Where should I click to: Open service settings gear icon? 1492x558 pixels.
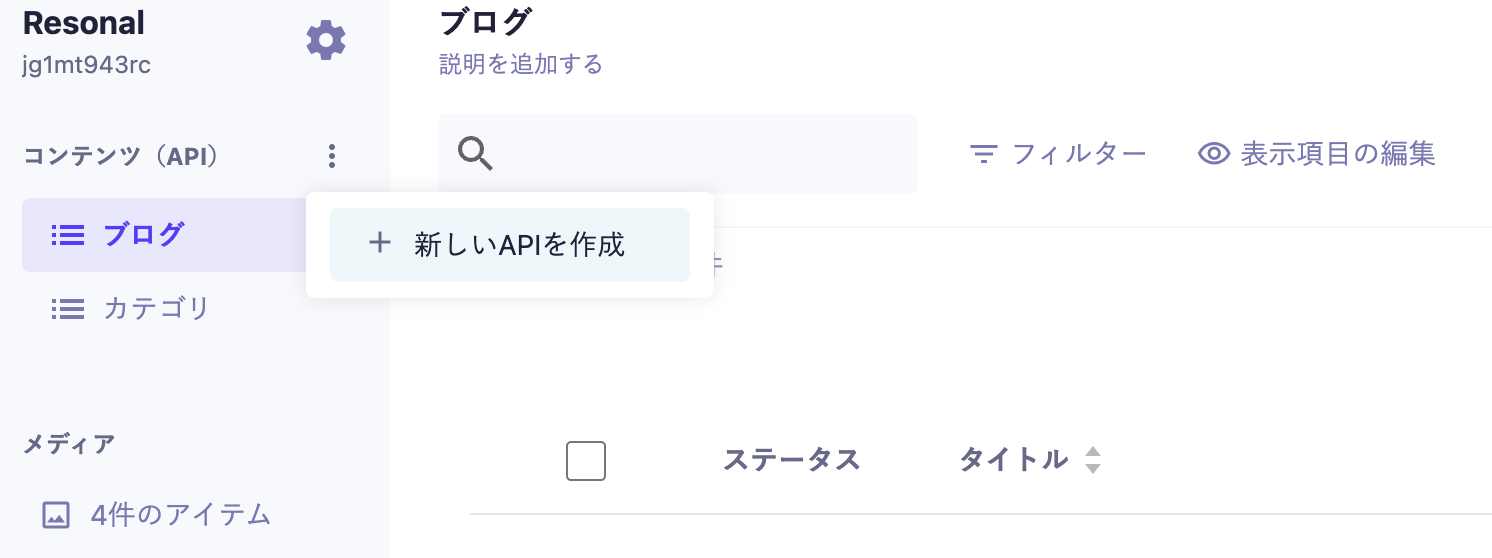coord(326,41)
